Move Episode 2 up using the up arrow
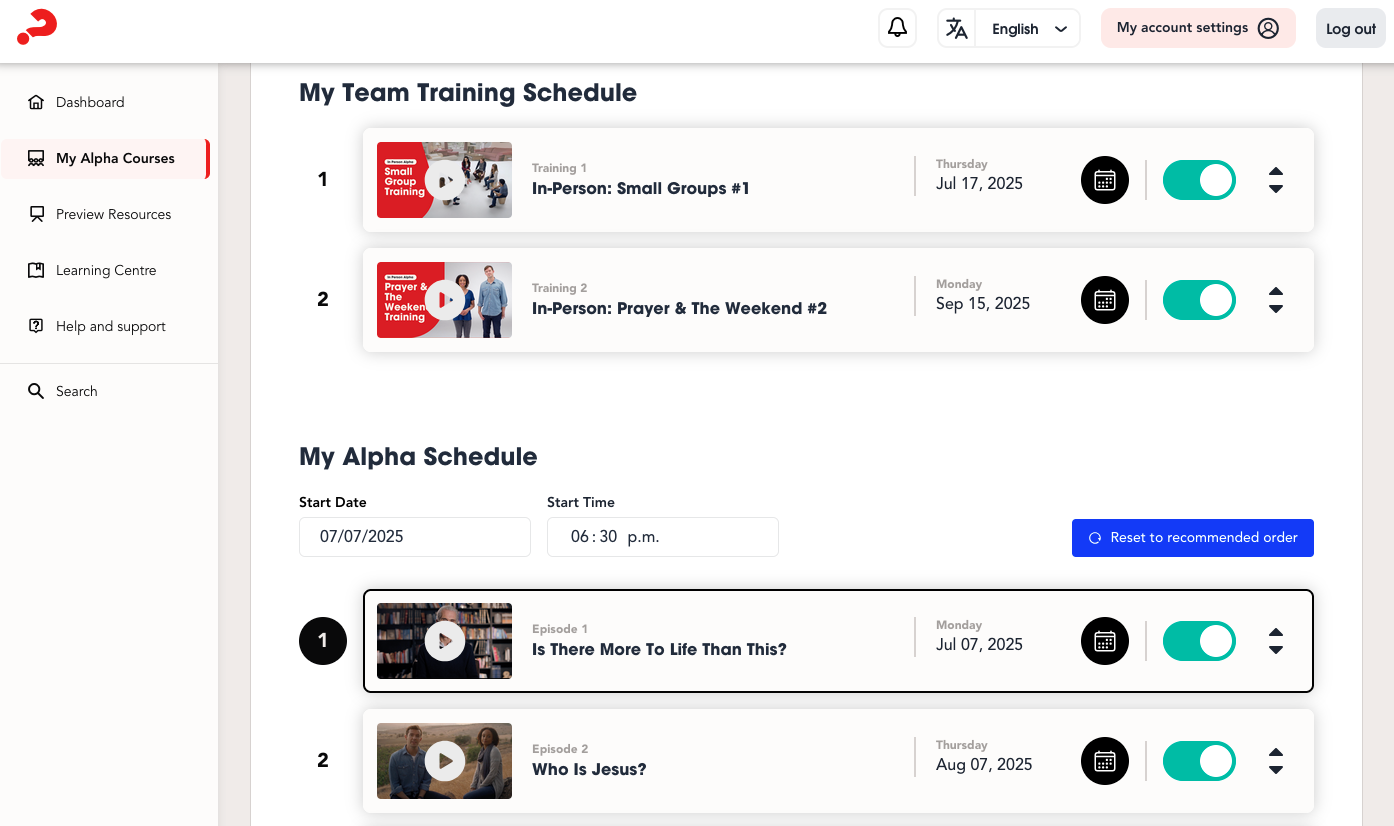Screen dimensions: 1394x826 click(1276, 754)
